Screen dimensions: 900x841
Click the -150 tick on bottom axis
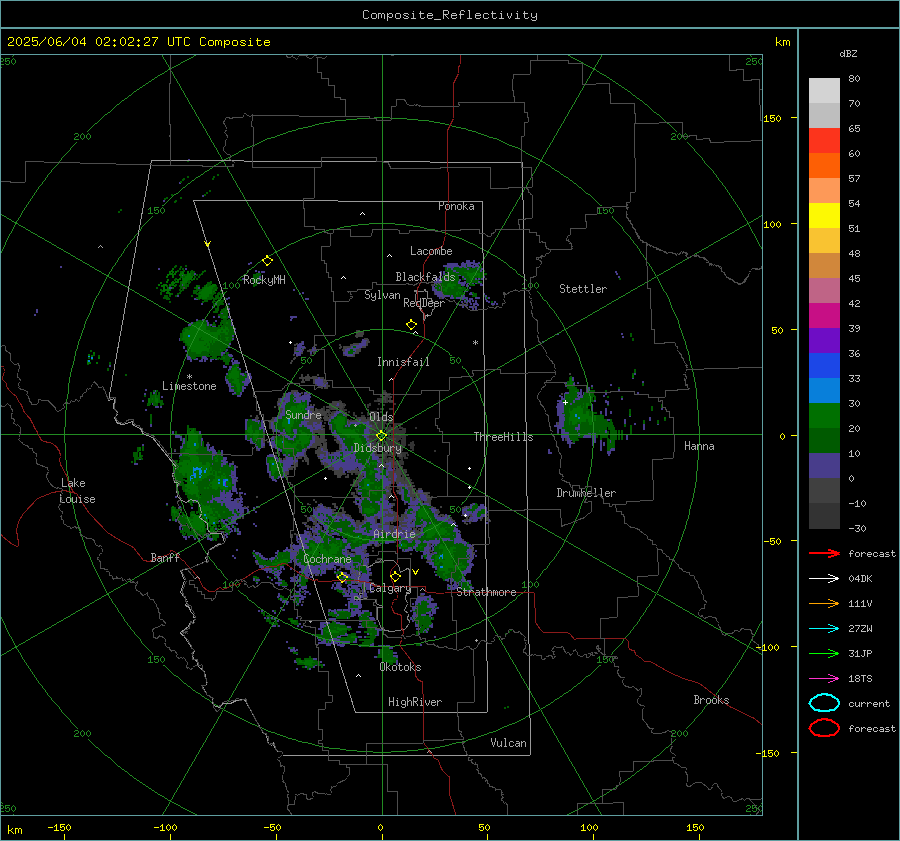click(59, 827)
